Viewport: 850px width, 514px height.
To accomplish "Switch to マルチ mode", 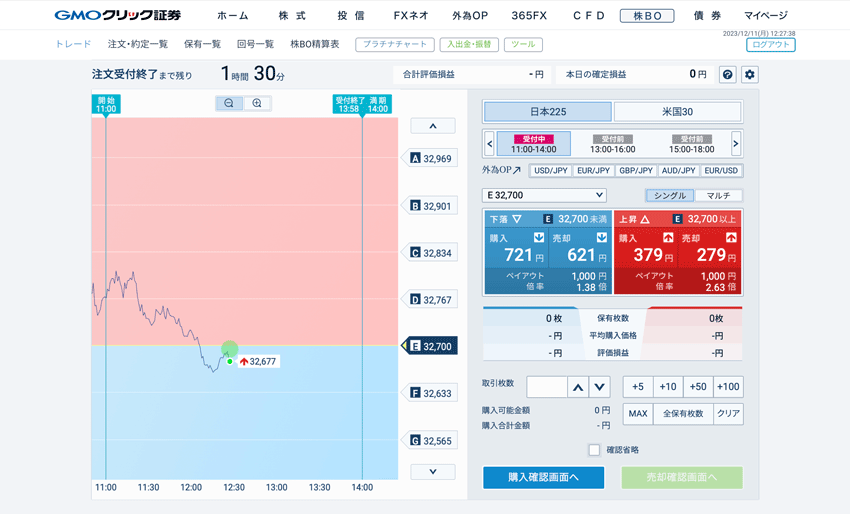I will point(718,195).
